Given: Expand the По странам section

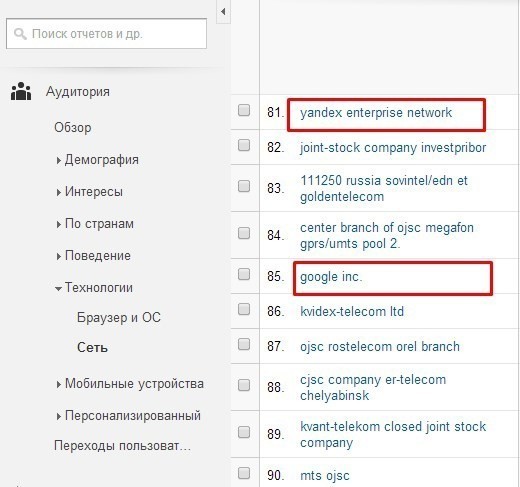Looking at the screenshot, I should coord(95,224).
